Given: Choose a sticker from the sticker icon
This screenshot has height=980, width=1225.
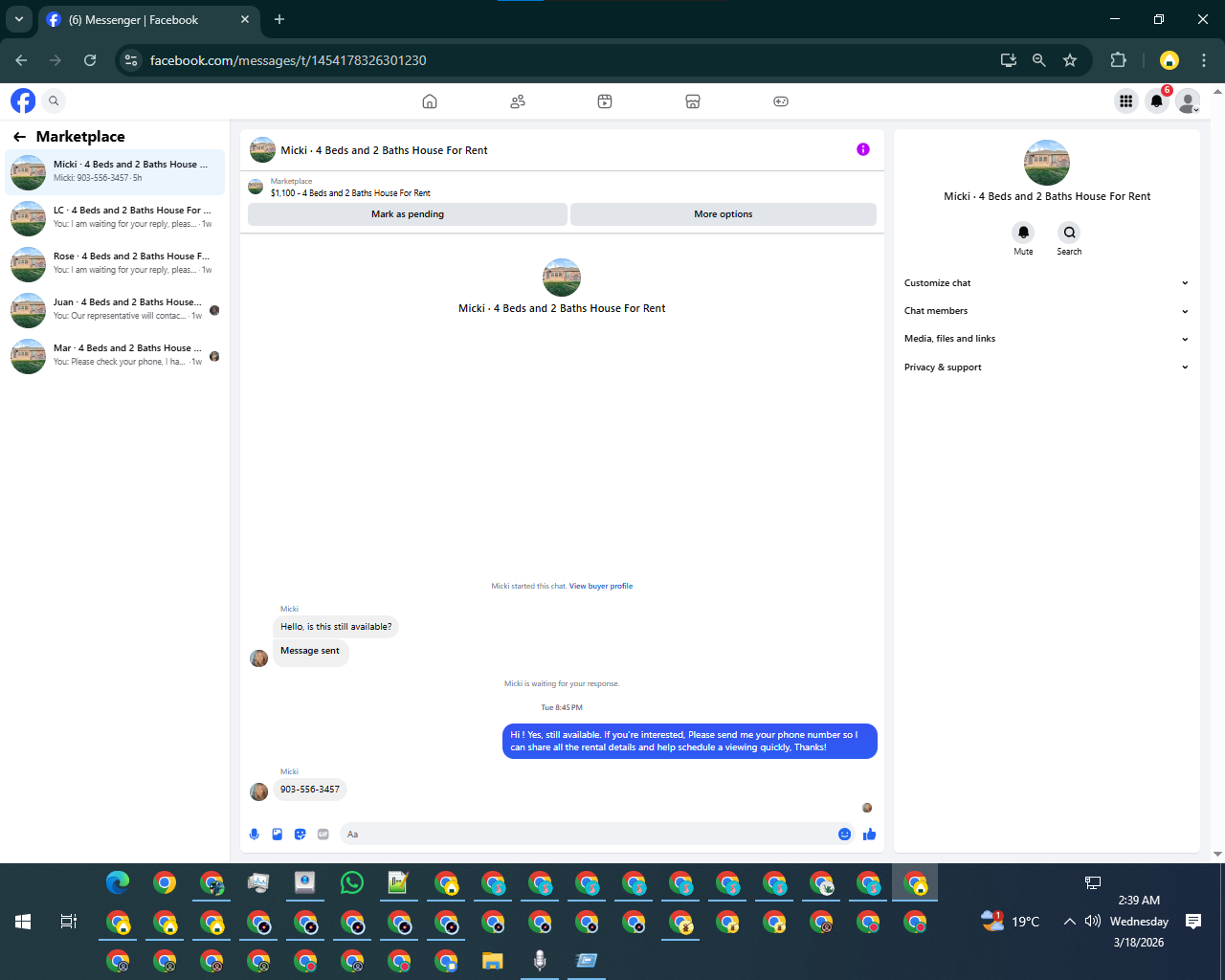Looking at the screenshot, I should [300, 835].
